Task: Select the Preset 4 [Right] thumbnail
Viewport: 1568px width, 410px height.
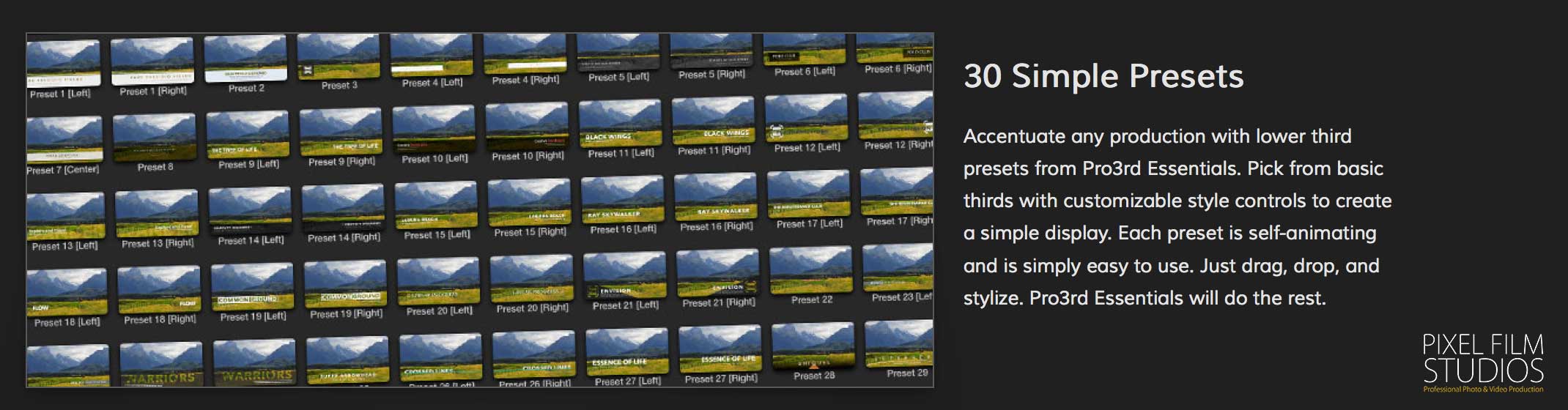Action: coord(524,53)
